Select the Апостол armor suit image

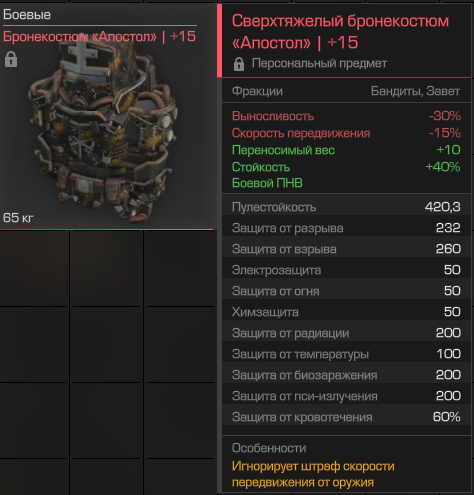(103, 132)
